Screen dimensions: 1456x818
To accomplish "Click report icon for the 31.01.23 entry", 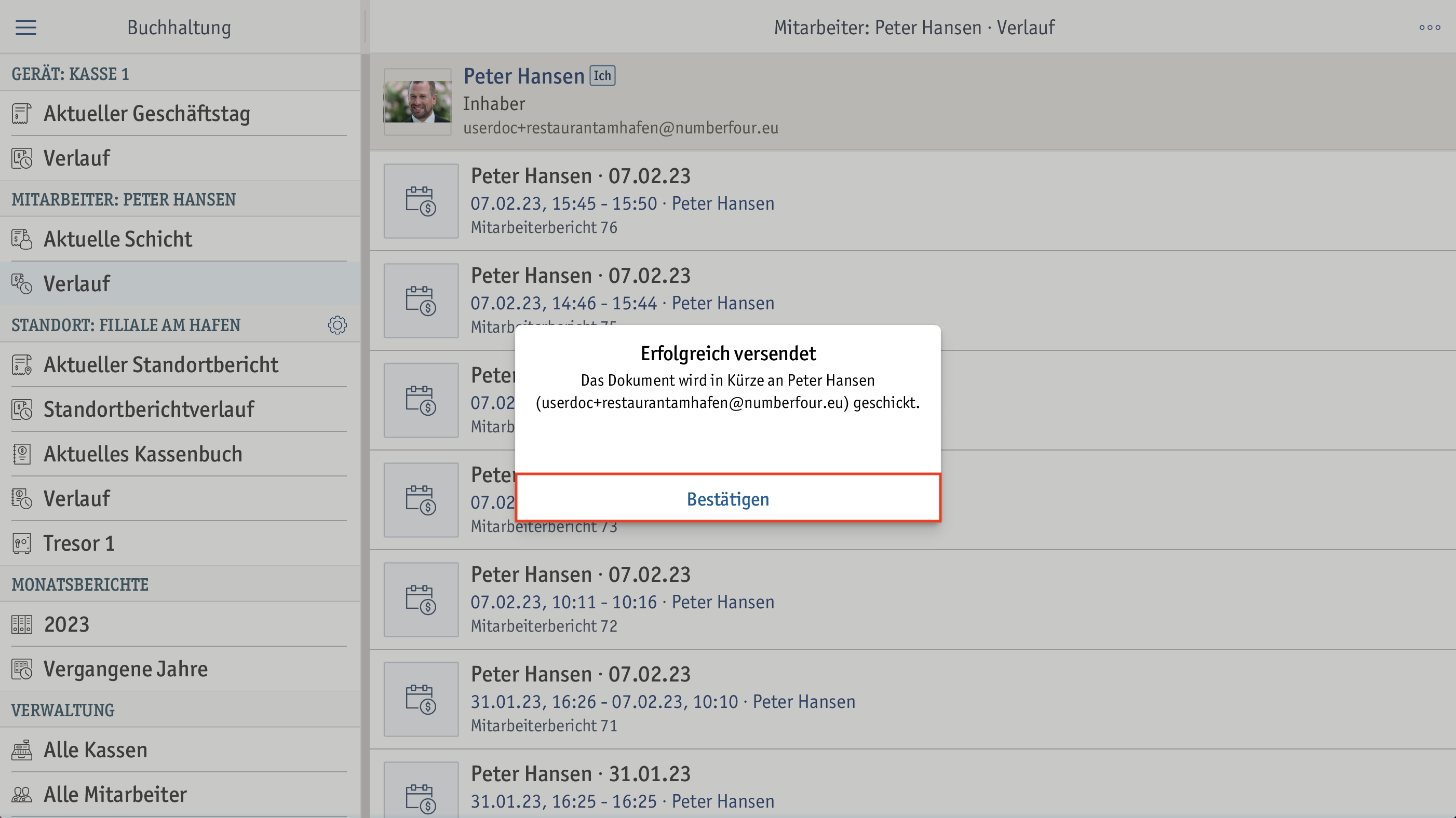I will coord(421,791).
